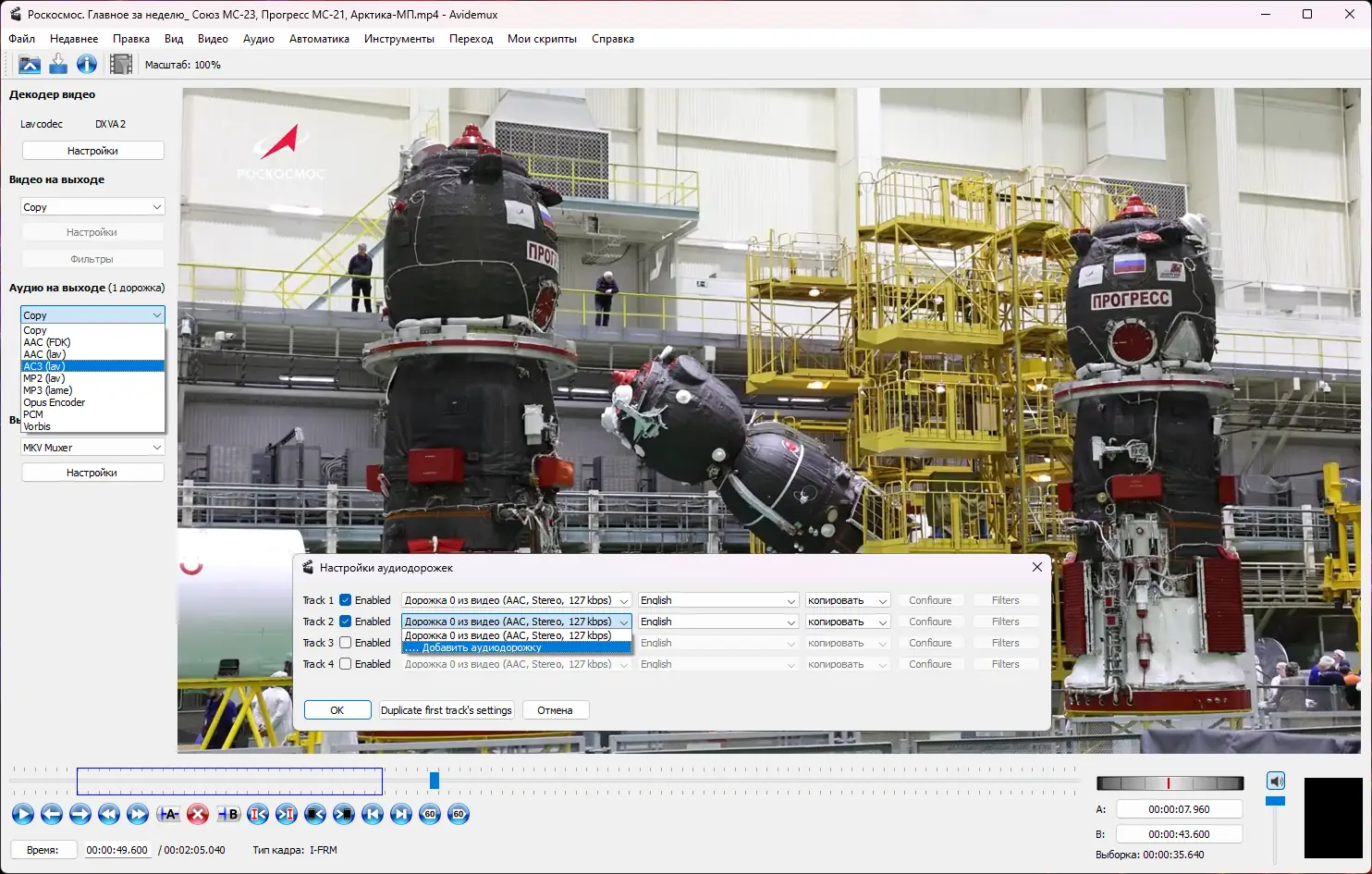Click the Save video toolbar icon

point(58,64)
